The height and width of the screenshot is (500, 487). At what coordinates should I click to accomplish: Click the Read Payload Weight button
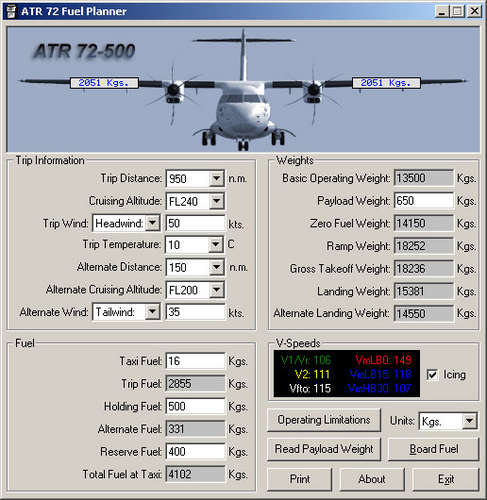(324, 449)
